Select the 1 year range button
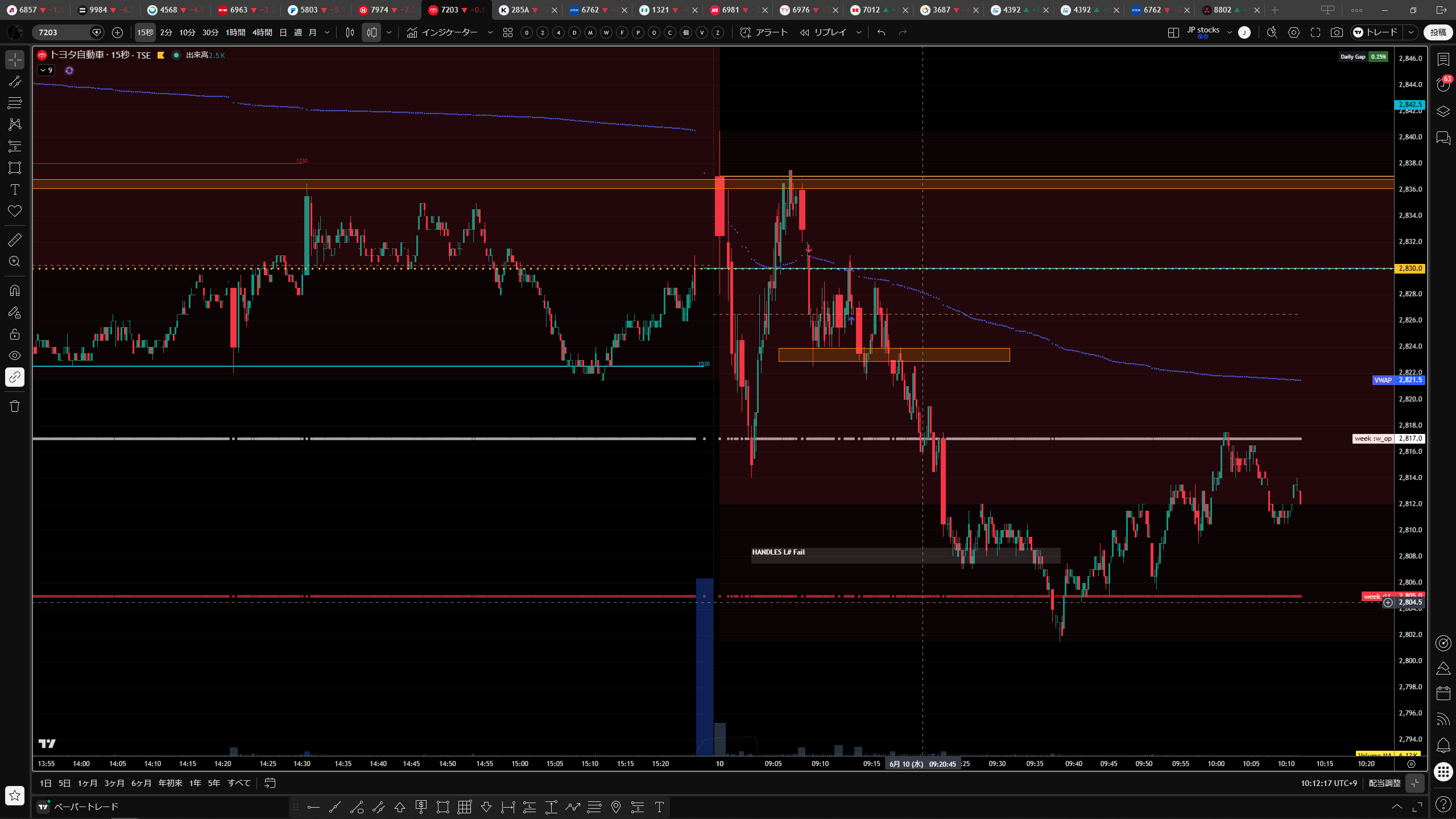This screenshot has width=1456, height=819. pos(195,783)
